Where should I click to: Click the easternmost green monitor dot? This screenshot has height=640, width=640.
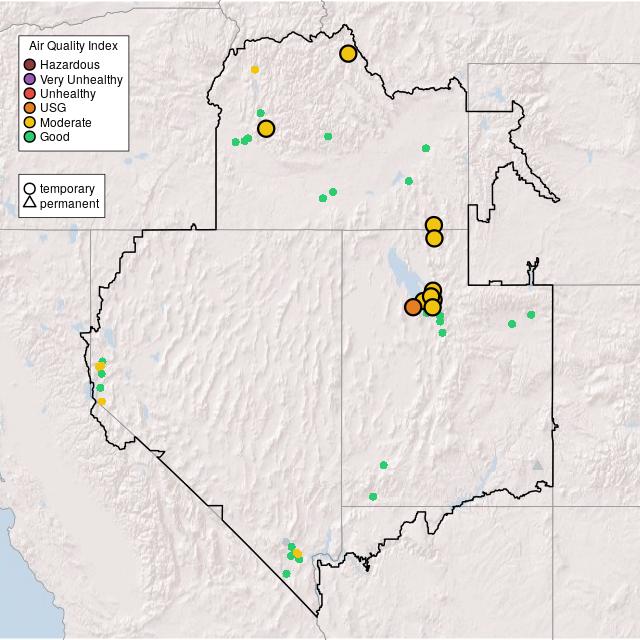tap(531, 315)
